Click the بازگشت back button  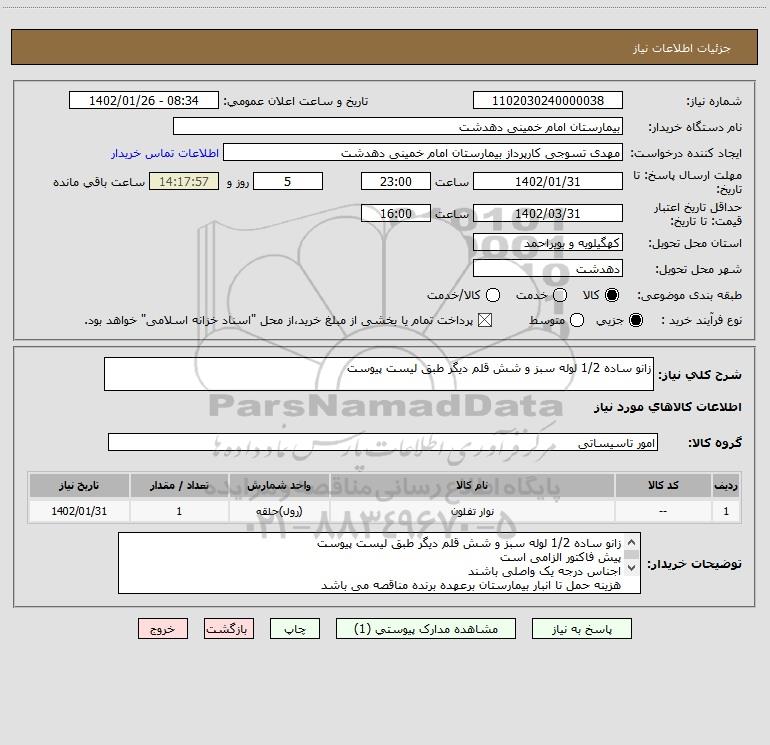tap(229, 629)
